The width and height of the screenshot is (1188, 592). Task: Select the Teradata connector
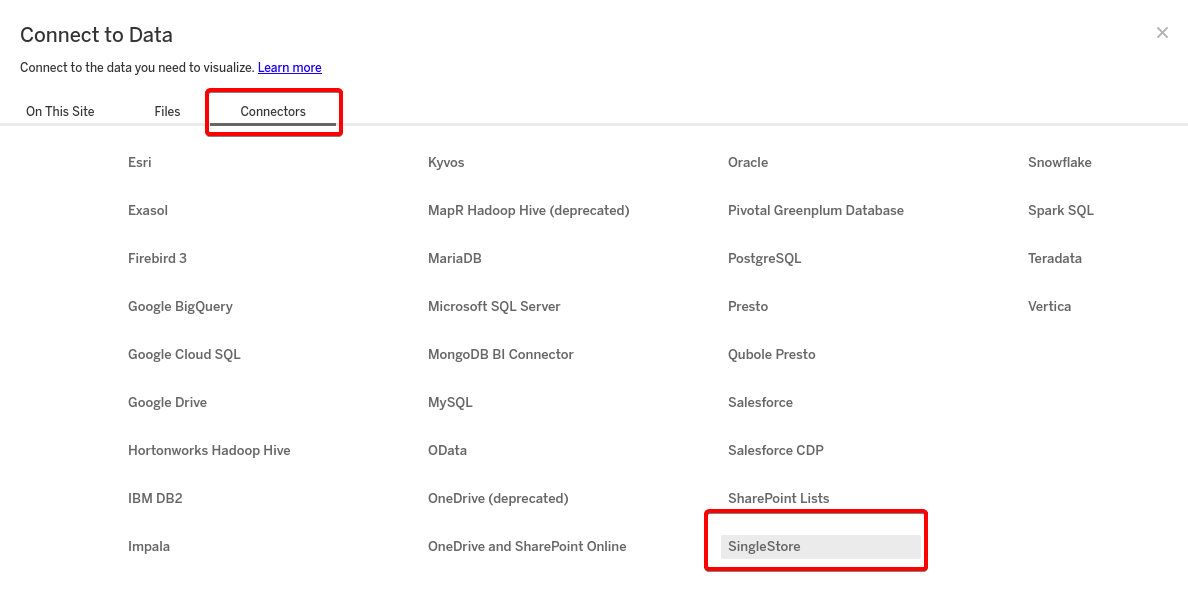pyautogui.click(x=1054, y=258)
